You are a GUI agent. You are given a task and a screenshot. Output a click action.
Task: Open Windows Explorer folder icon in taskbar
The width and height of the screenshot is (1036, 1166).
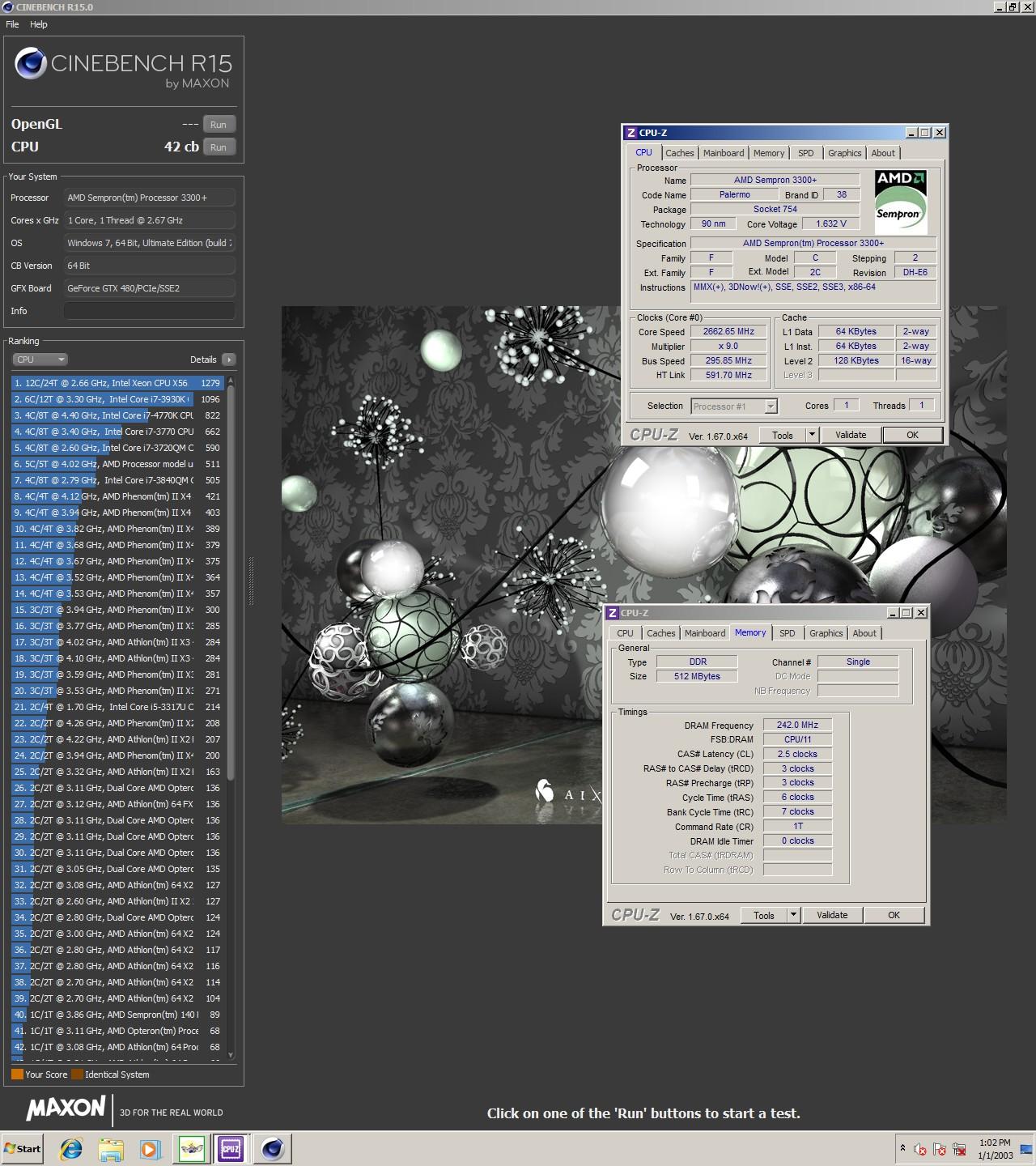pos(111,1148)
